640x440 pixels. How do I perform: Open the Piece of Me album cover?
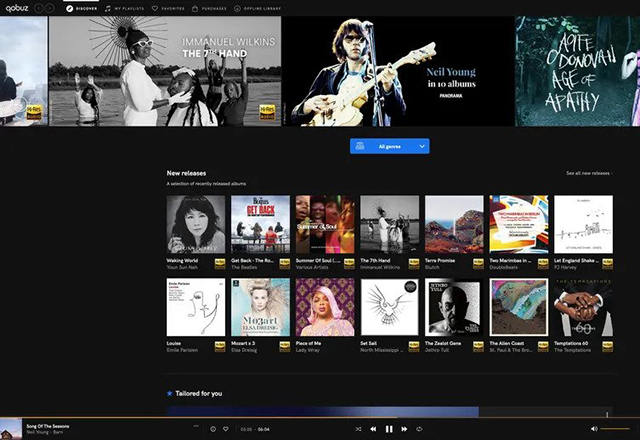325,307
